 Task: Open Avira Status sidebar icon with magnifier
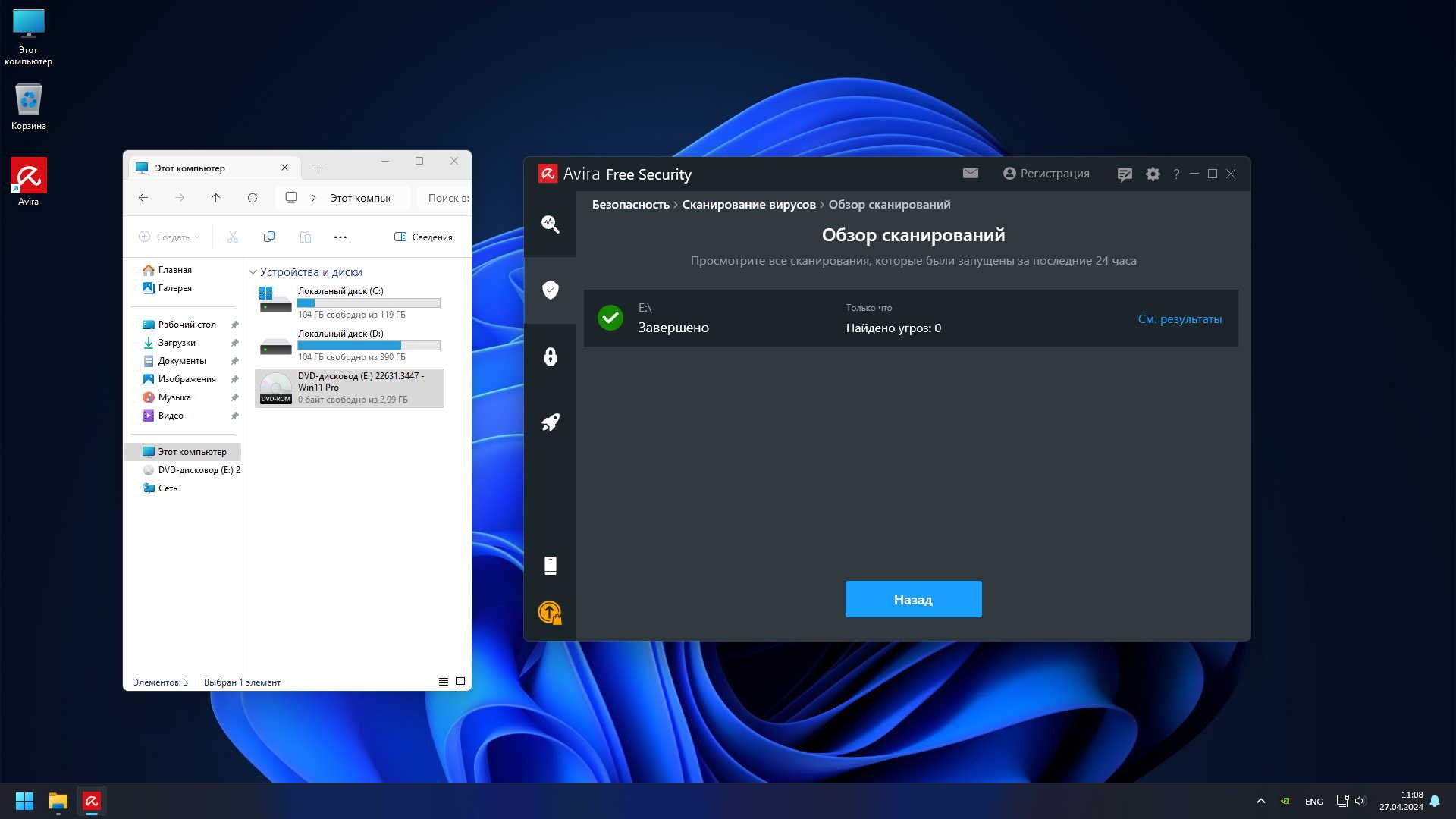click(x=550, y=224)
